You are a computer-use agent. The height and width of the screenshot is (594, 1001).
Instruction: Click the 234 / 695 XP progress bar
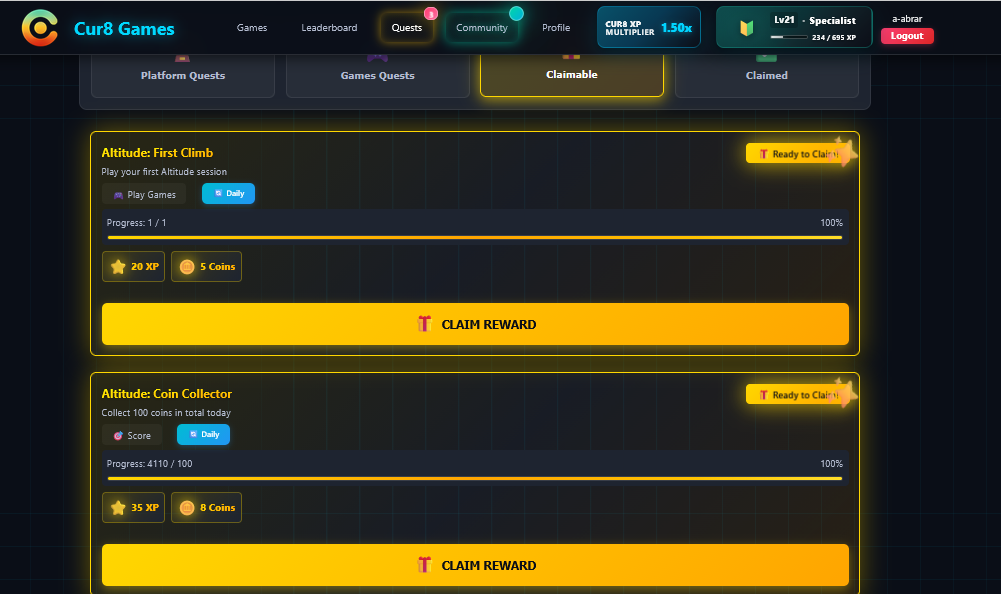click(x=789, y=37)
